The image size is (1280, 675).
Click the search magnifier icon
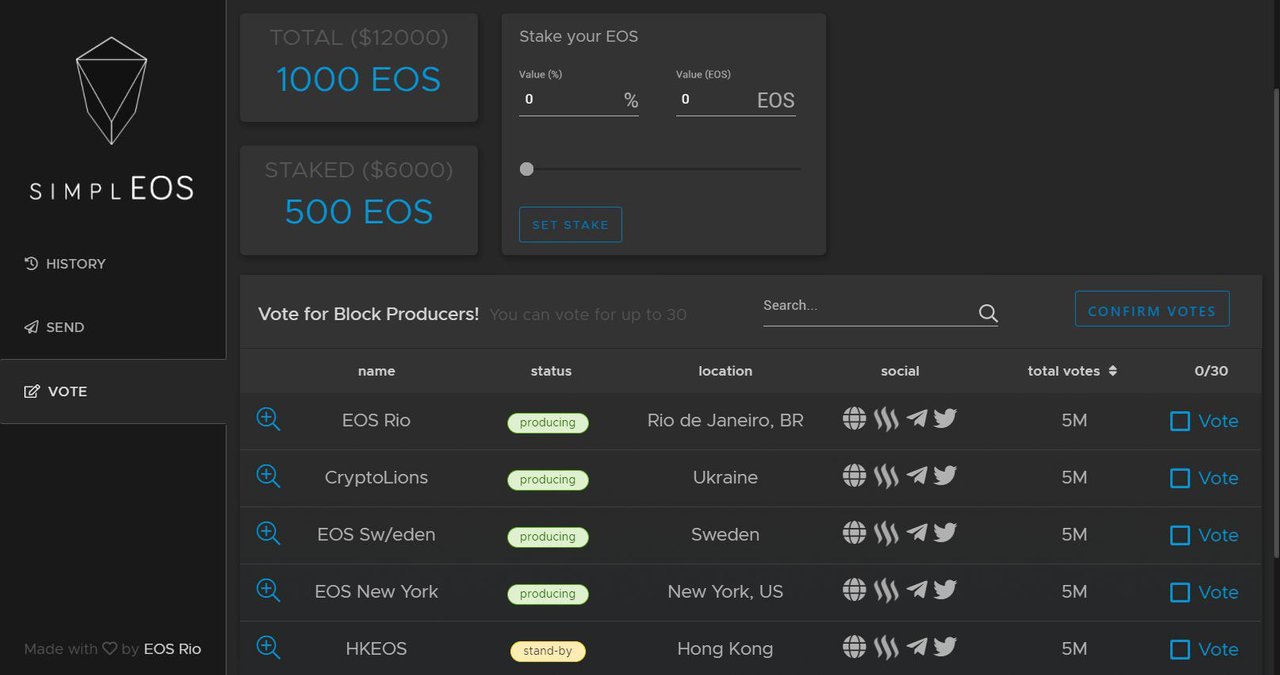click(988, 313)
